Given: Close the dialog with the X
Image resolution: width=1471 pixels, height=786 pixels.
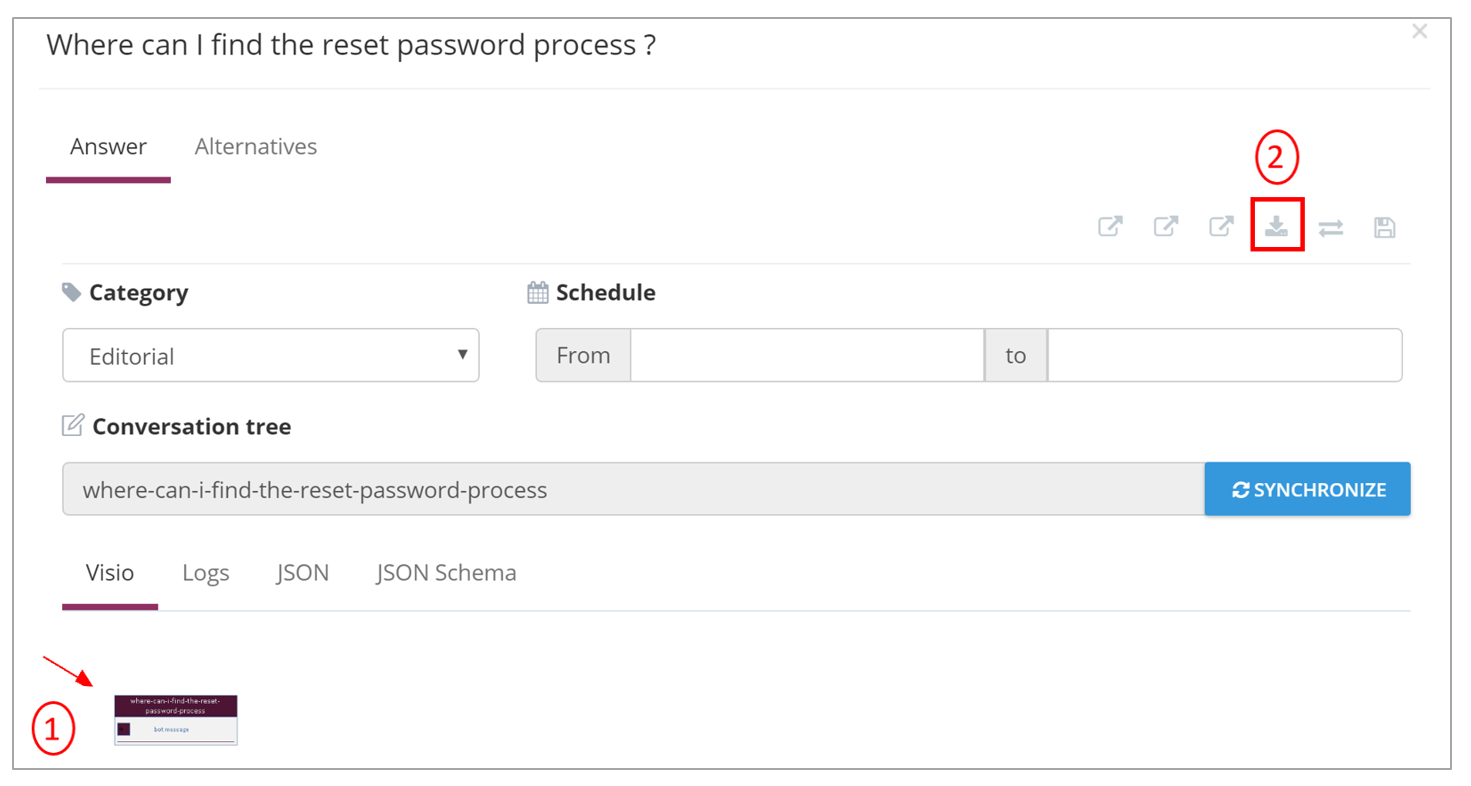Looking at the screenshot, I should (1419, 32).
